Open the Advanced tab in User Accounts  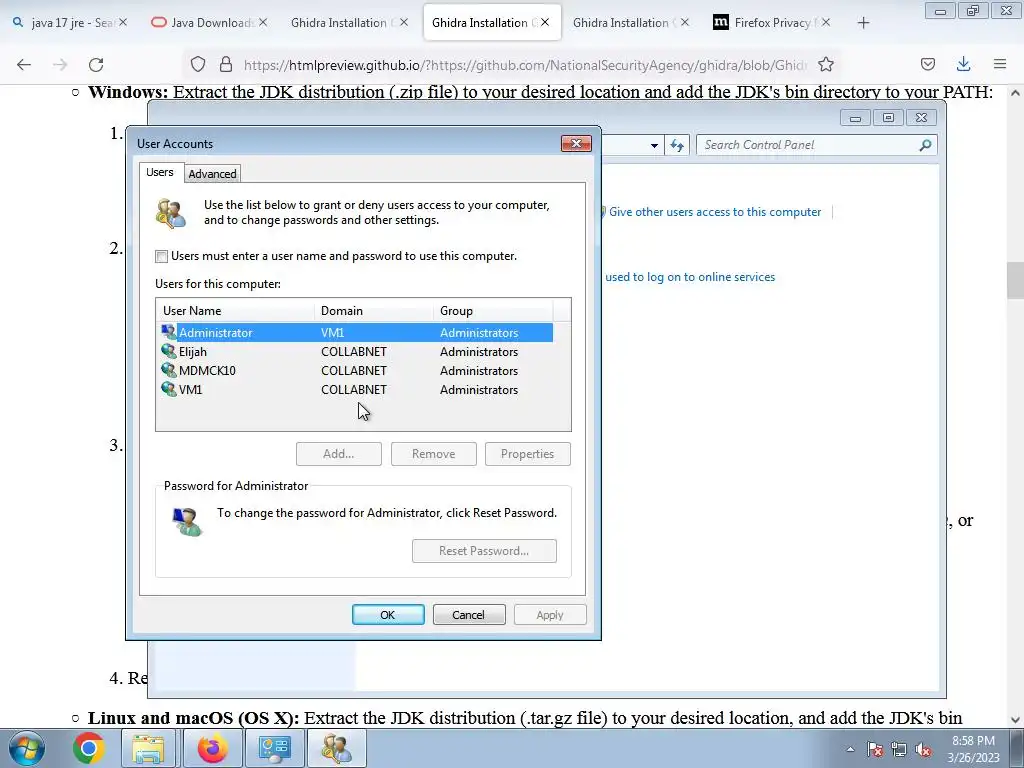[x=212, y=174]
